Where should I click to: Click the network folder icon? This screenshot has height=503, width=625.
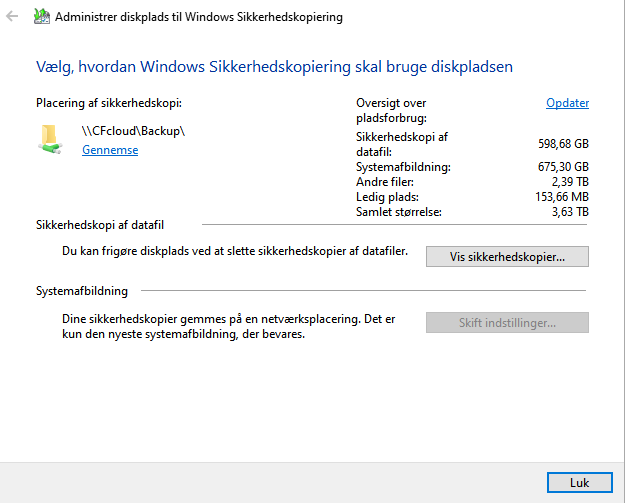click(51, 139)
